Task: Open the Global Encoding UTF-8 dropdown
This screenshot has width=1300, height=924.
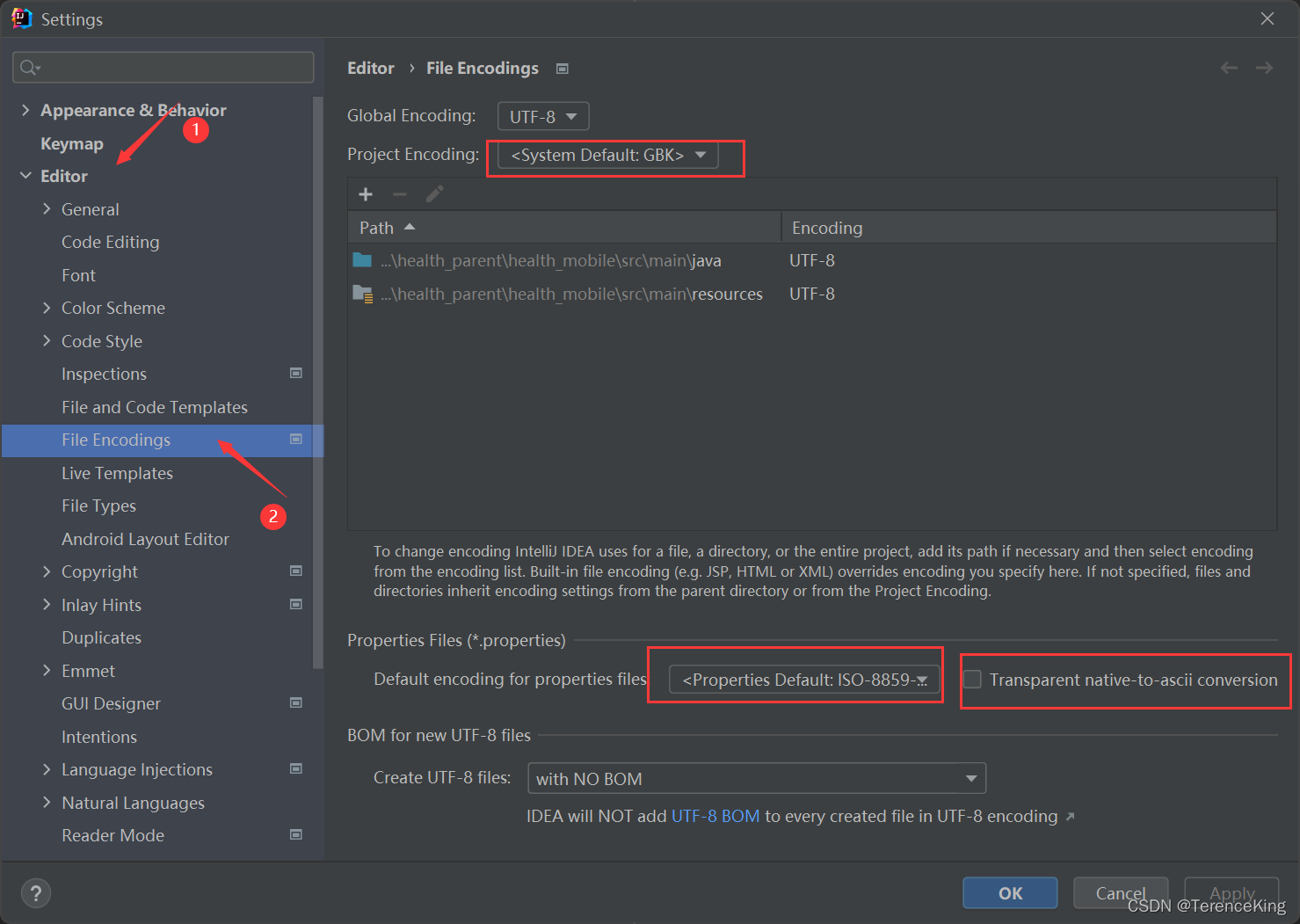Action: tap(543, 116)
